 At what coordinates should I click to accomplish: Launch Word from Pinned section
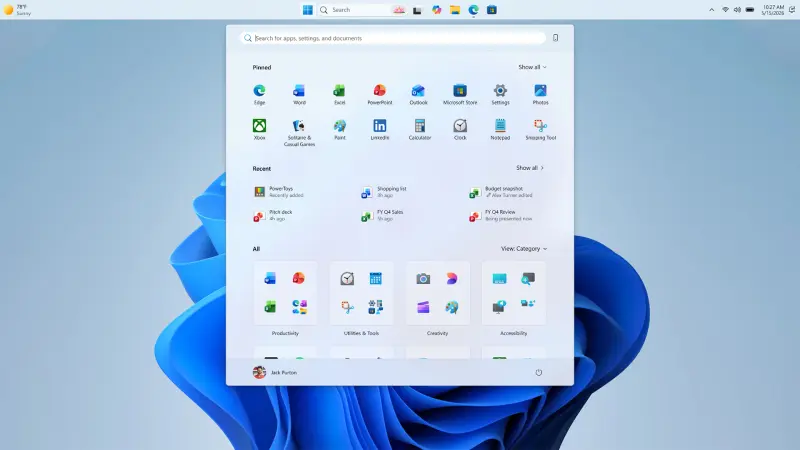299,94
